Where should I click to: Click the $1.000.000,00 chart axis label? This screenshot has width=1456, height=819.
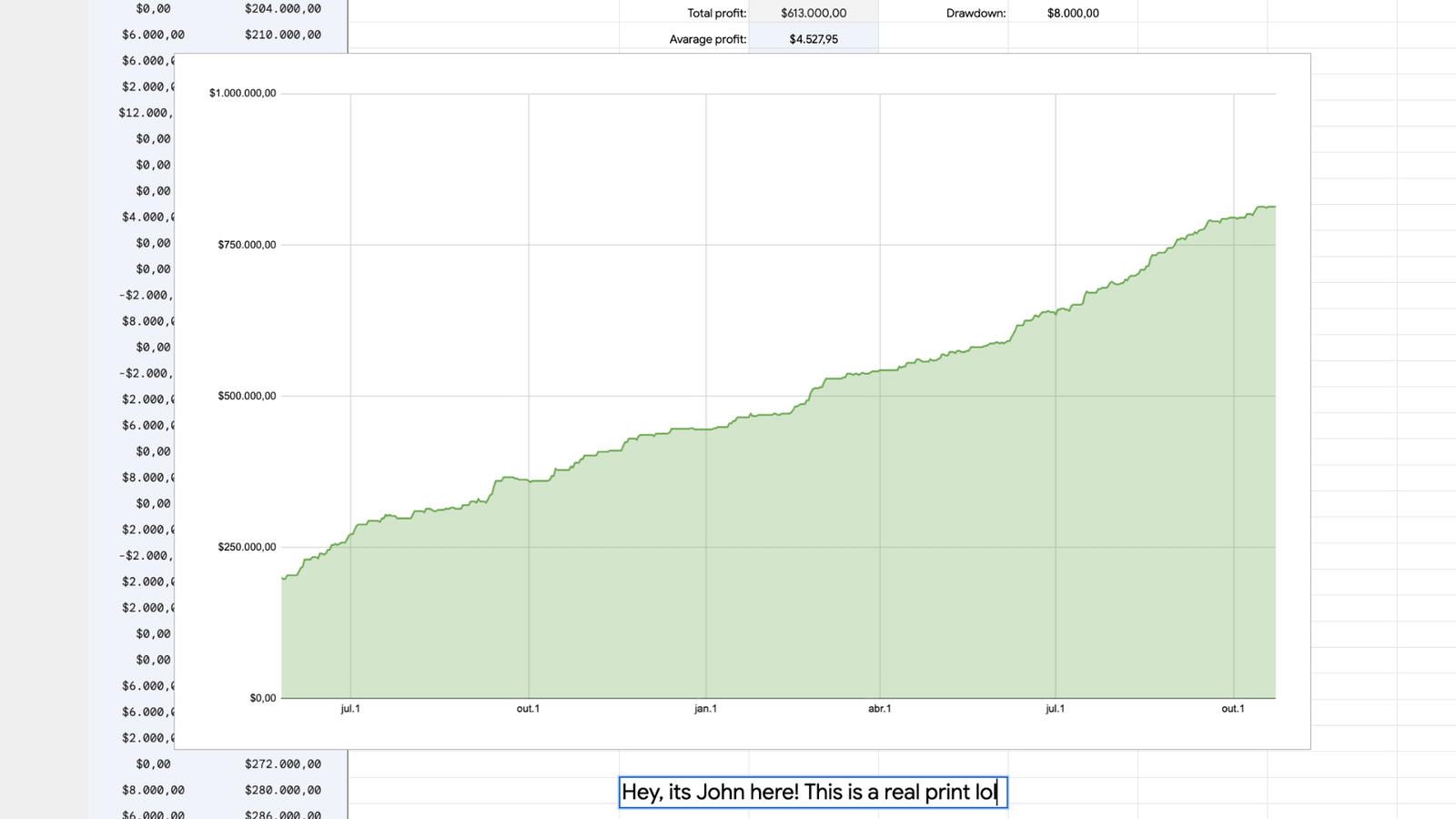[242, 93]
